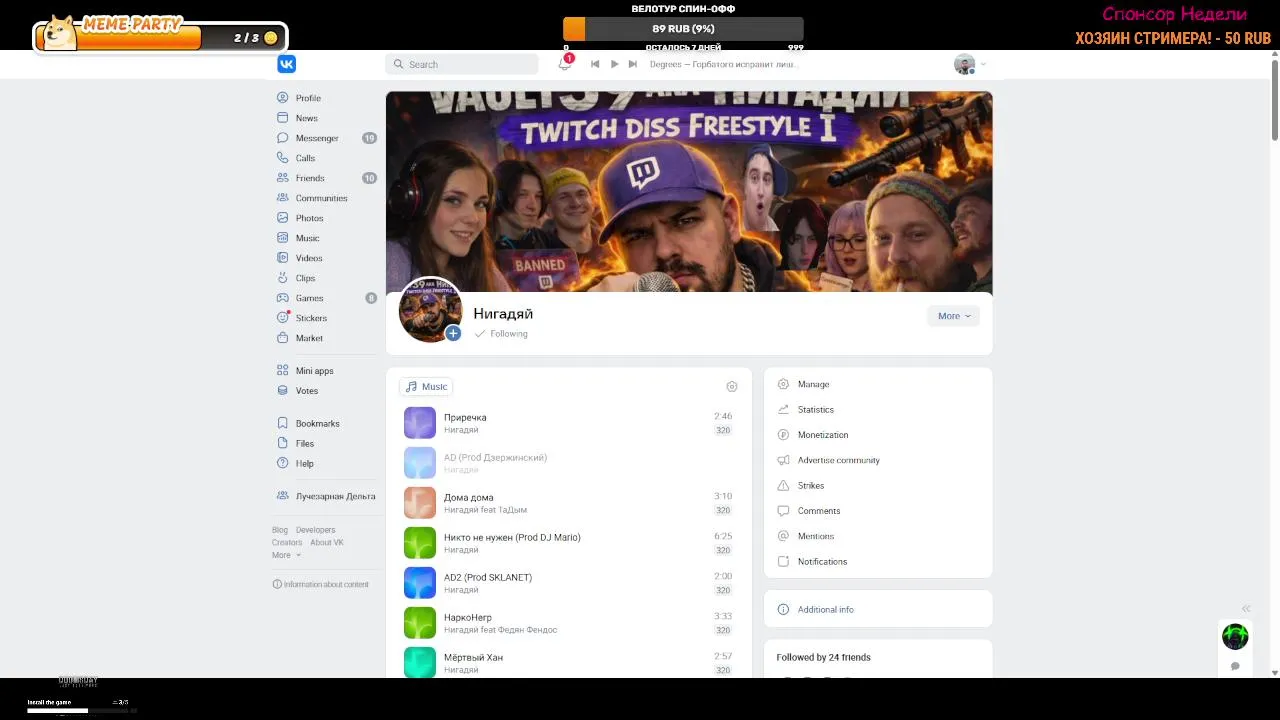Click the Twitch Diss Freestyle cover banner
1280x720 pixels.
(x=689, y=191)
